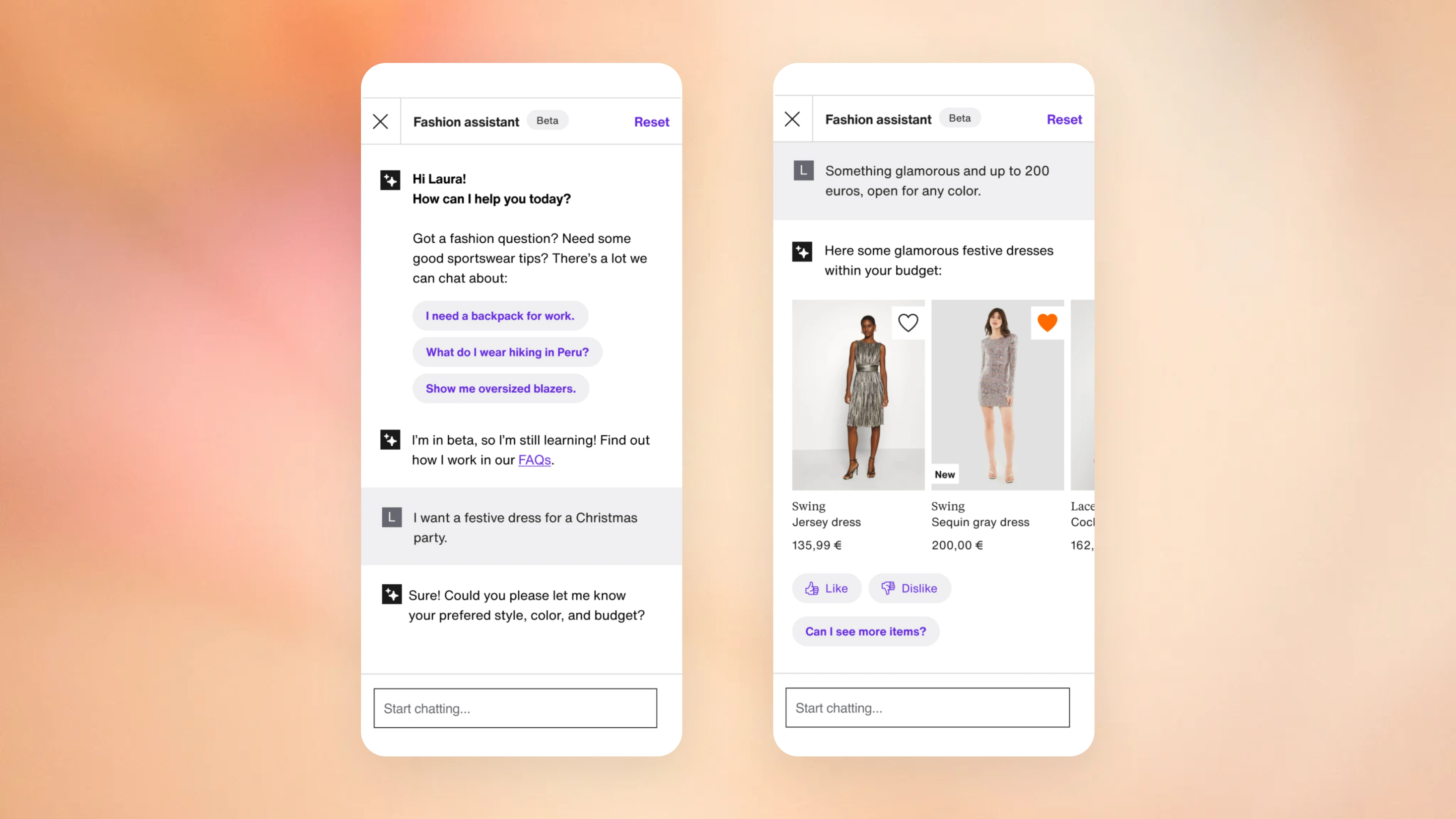1456x819 pixels.
Task: Click the FAQs hyperlink in chat
Action: point(533,459)
